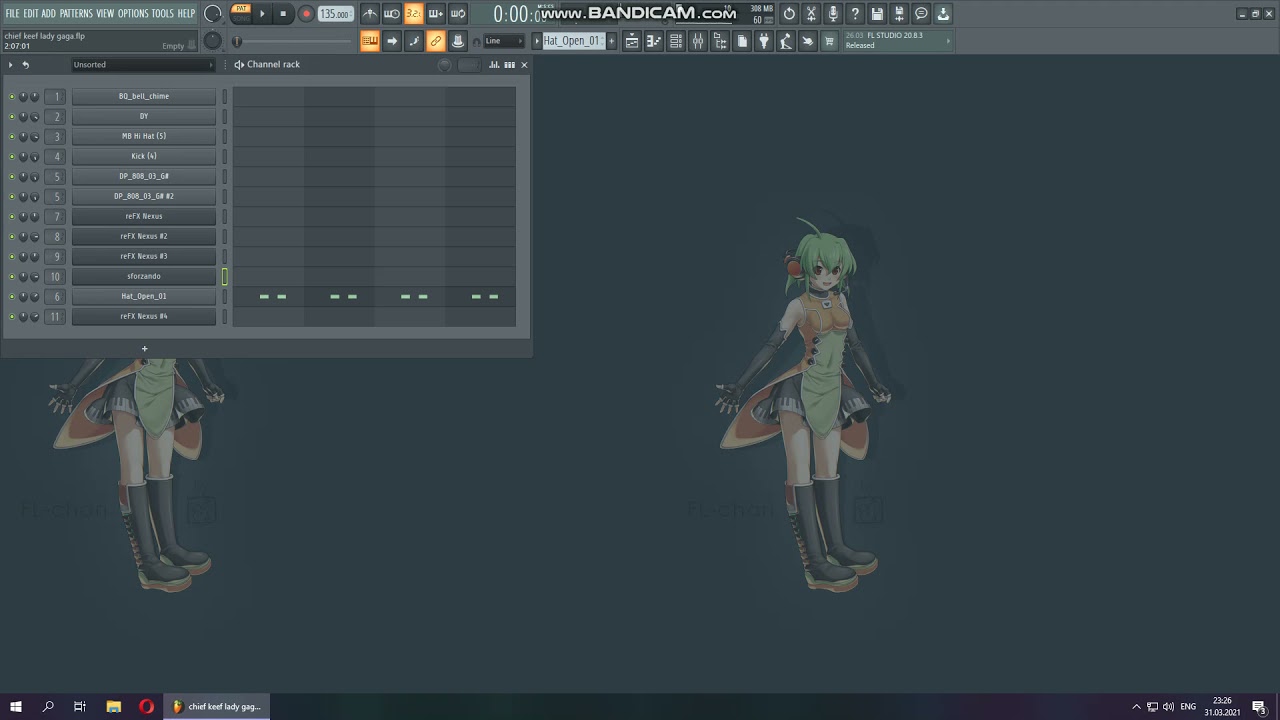This screenshot has width=1280, height=720.
Task: Select the BQ_bell_chime channel button
Action: pos(144,96)
